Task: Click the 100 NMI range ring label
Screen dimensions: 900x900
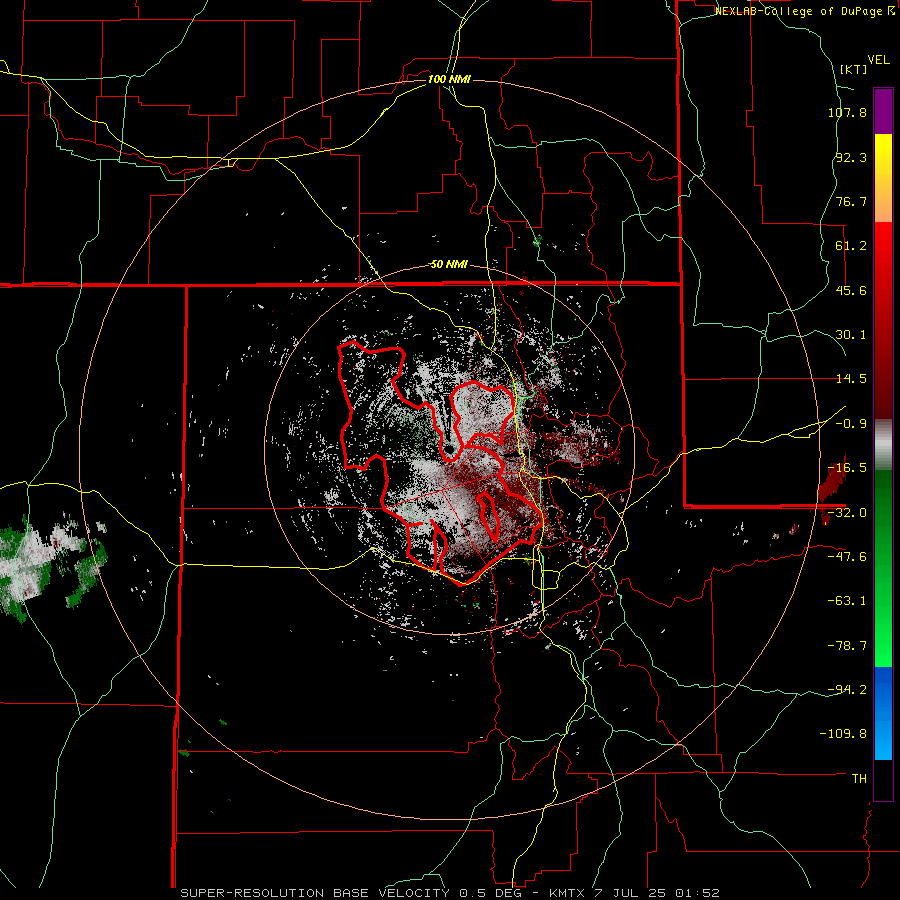Action: coord(449,79)
